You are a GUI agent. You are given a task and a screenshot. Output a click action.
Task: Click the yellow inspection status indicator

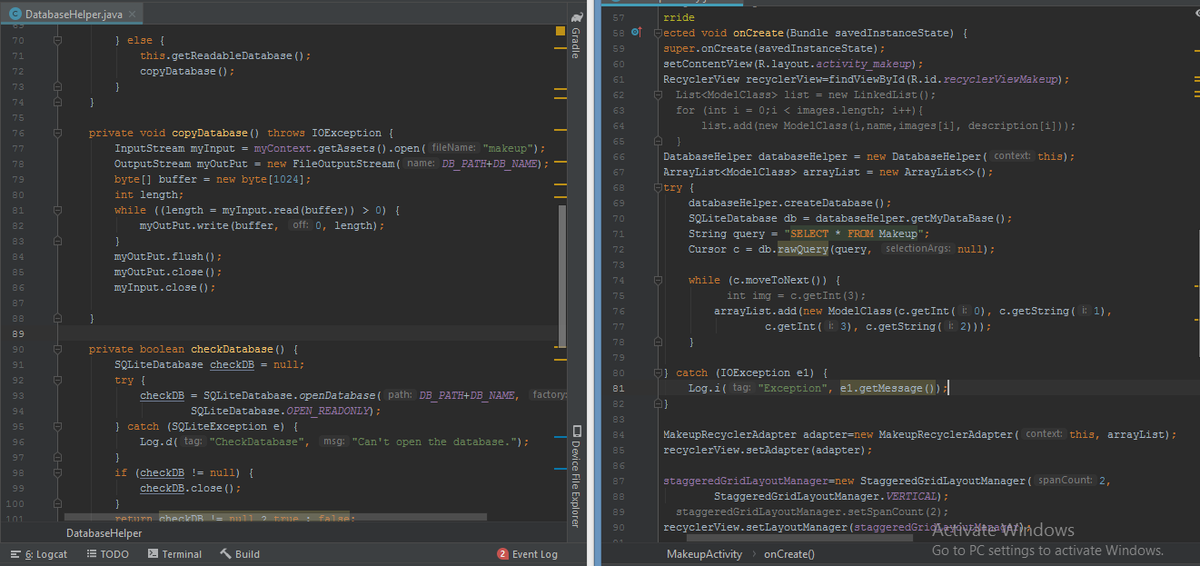click(x=560, y=32)
